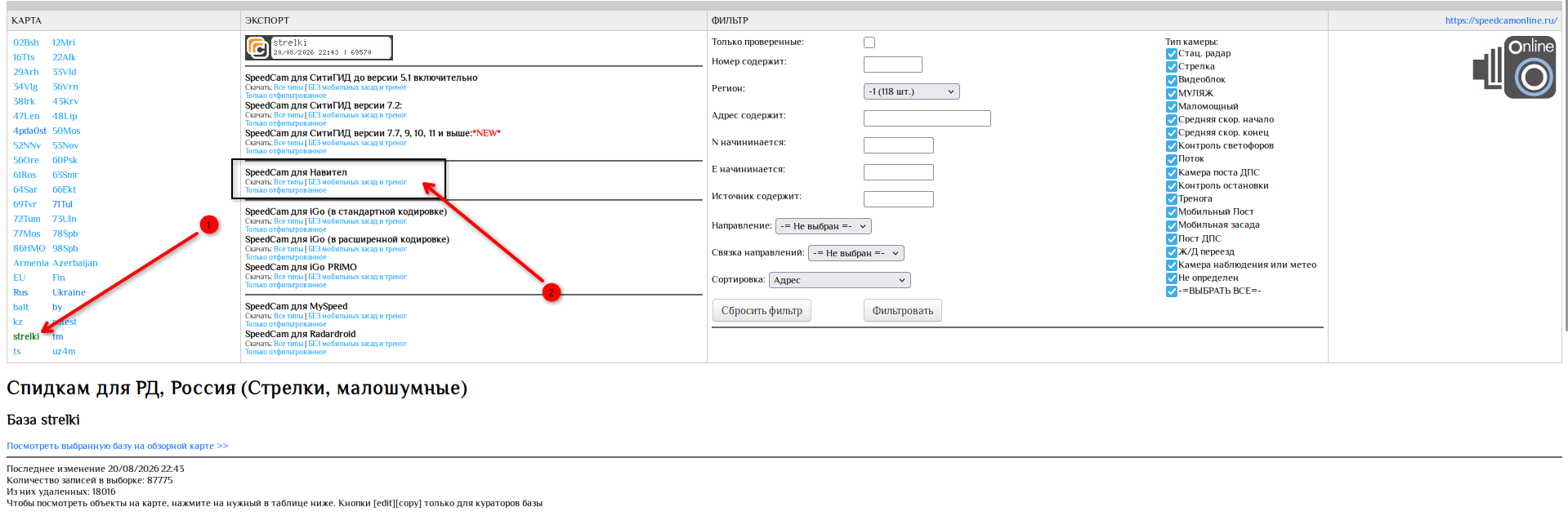
Task: Click 'Только отфильтрованное' under Навител
Action: [x=286, y=190]
